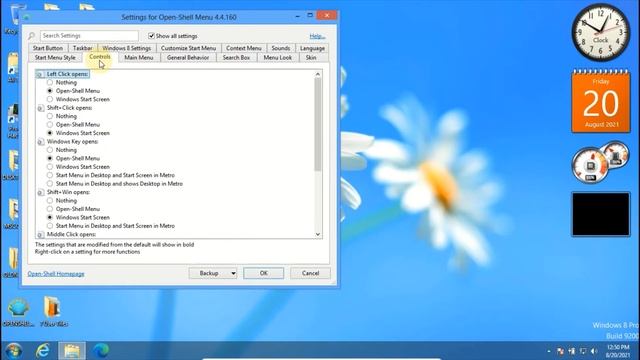The height and width of the screenshot is (360, 640).
Task: Switch to the Skin tab
Action: (x=311, y=58)
